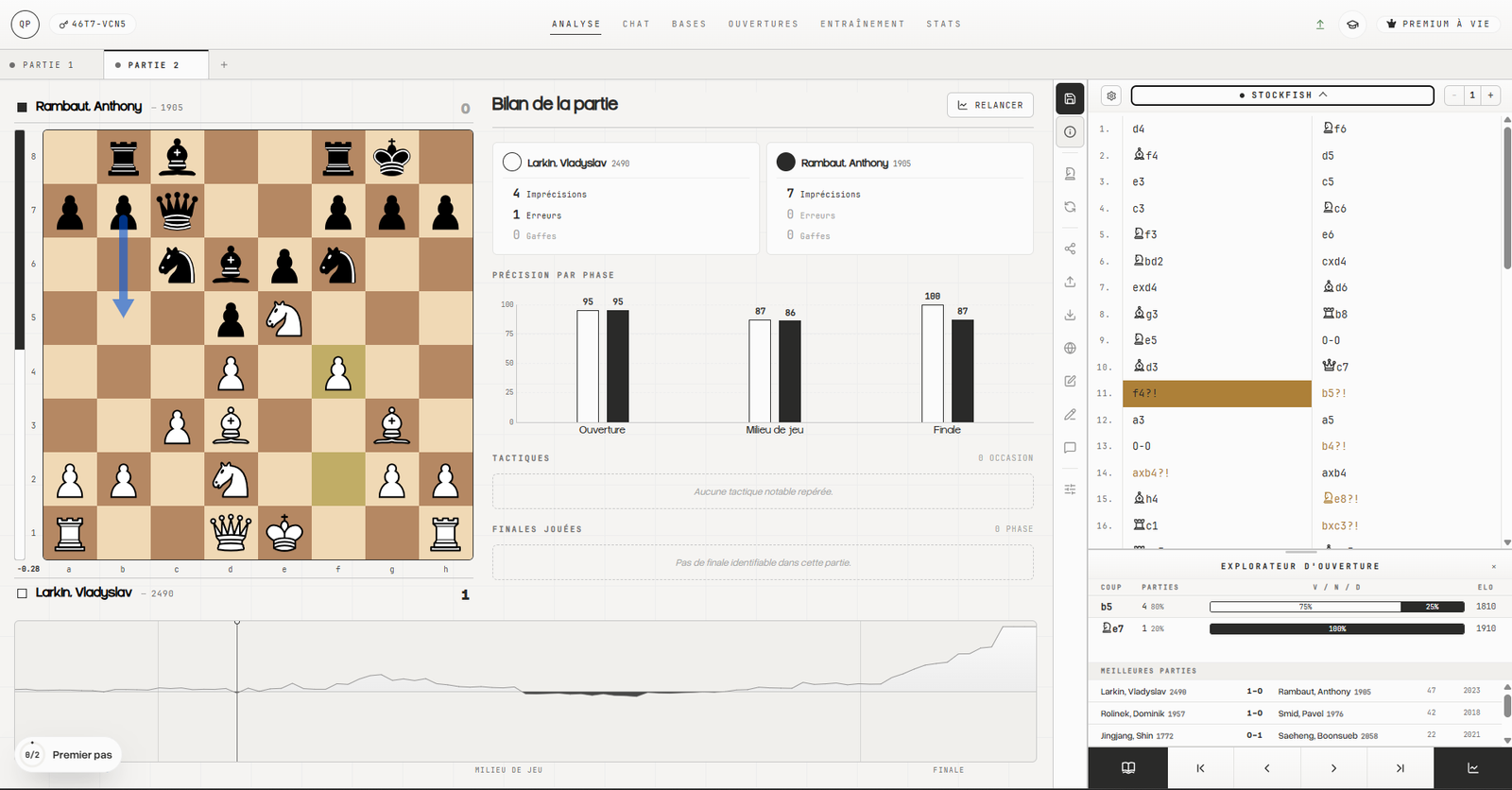Expand the Stockfish engine selector

click(x=1282, y=95)
